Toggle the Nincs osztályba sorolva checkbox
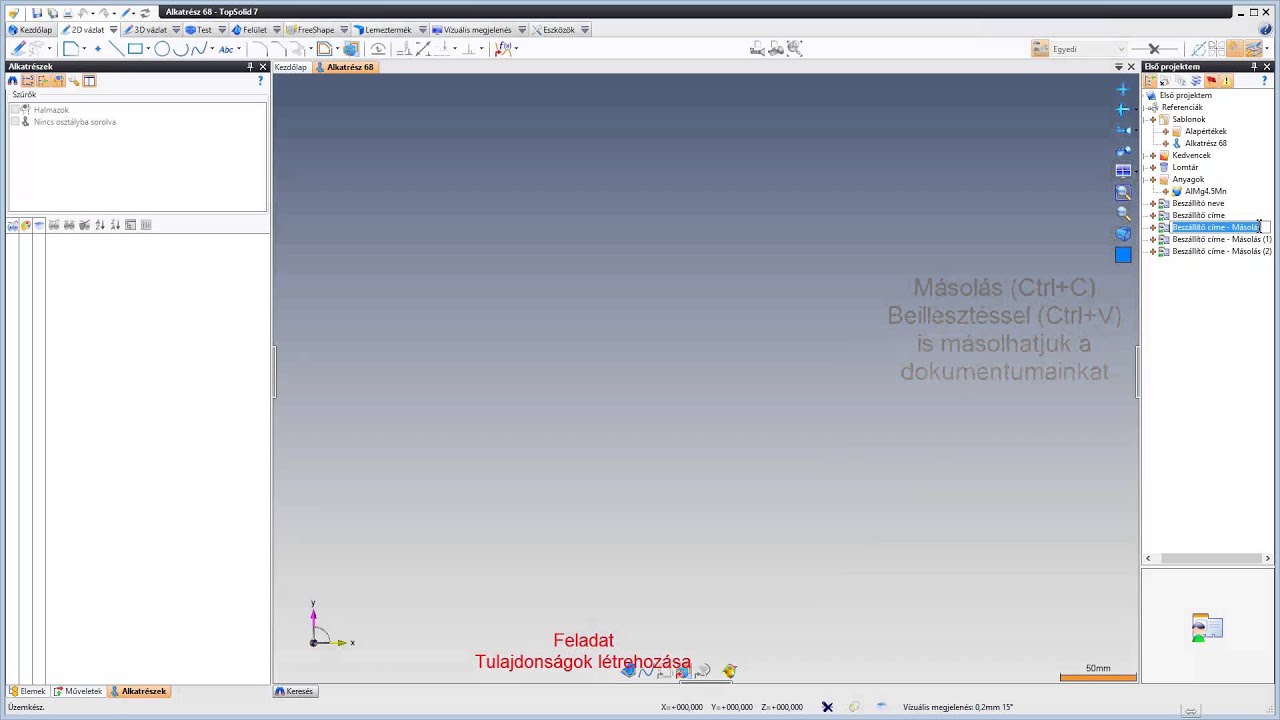The image size is (1280, 720). [16, 122]
